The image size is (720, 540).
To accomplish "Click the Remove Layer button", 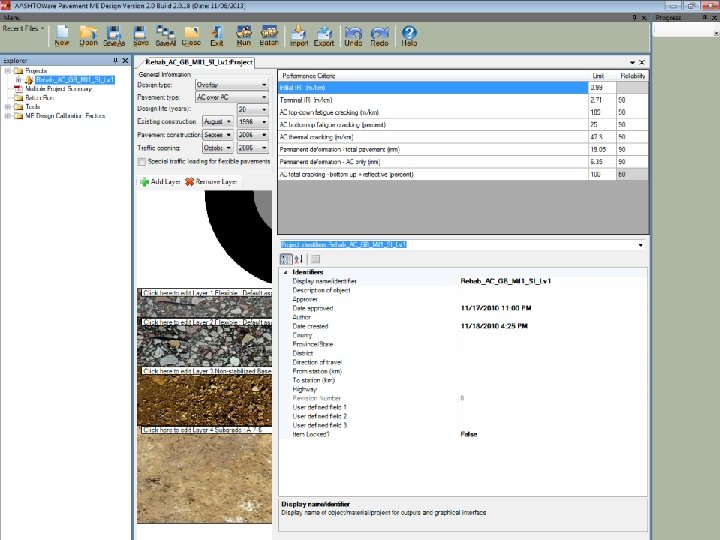I will (211, 182).
